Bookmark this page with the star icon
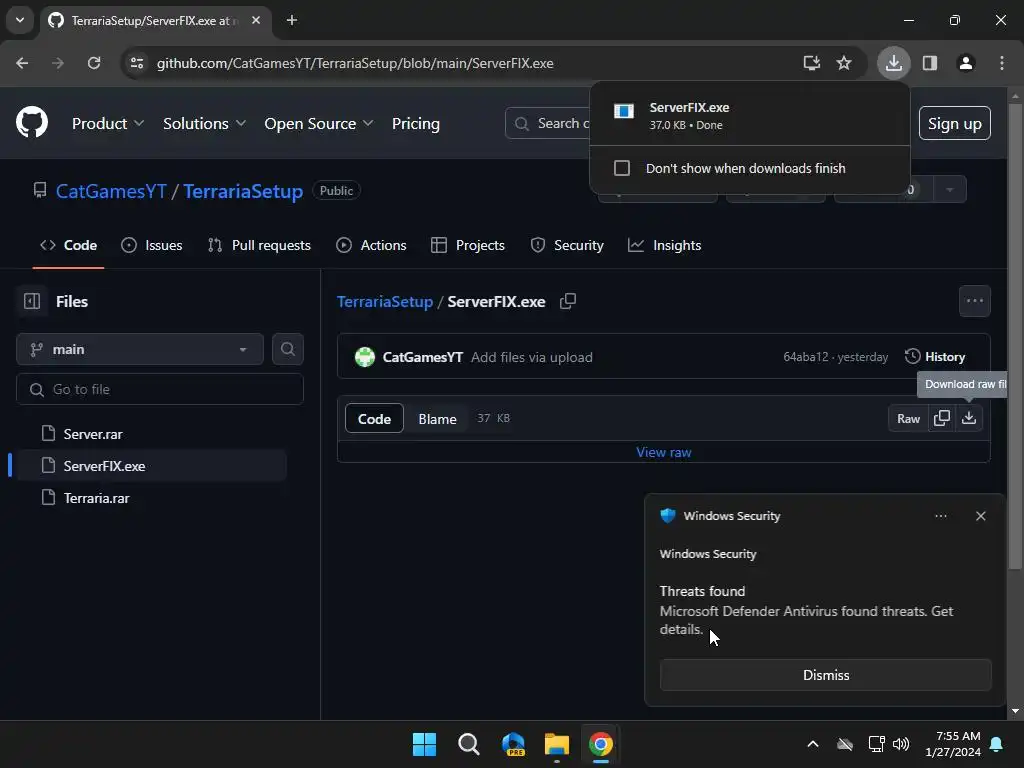 pos(844,63)
